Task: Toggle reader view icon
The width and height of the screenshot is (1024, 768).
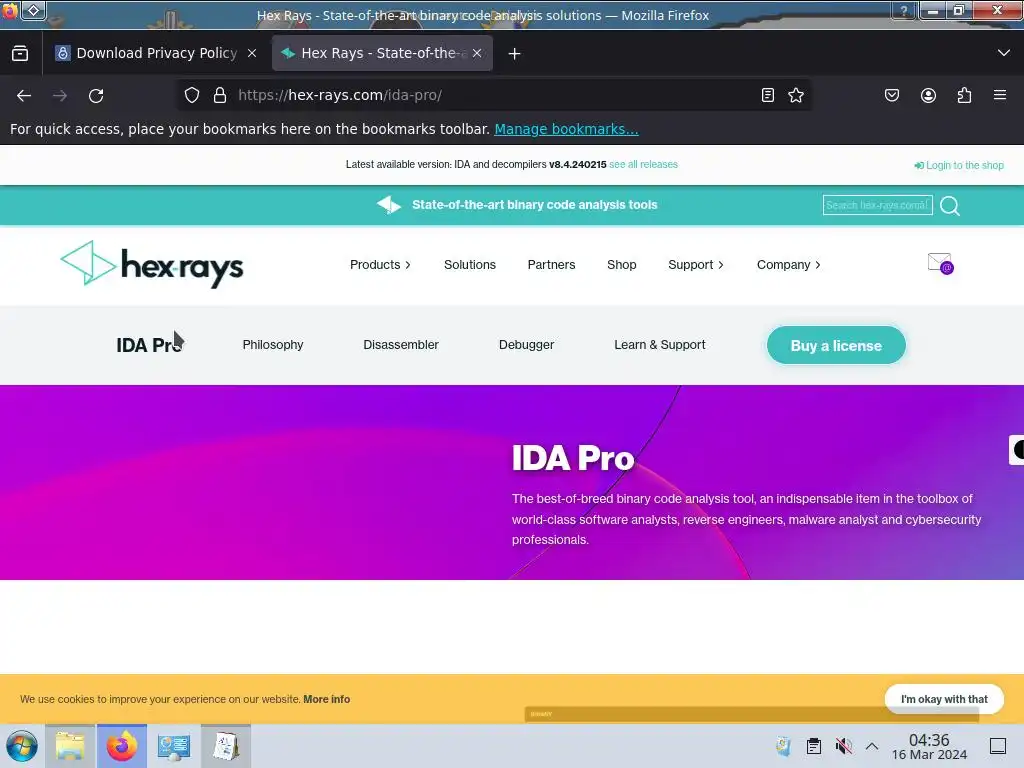Action: click(x=768, y=95)
